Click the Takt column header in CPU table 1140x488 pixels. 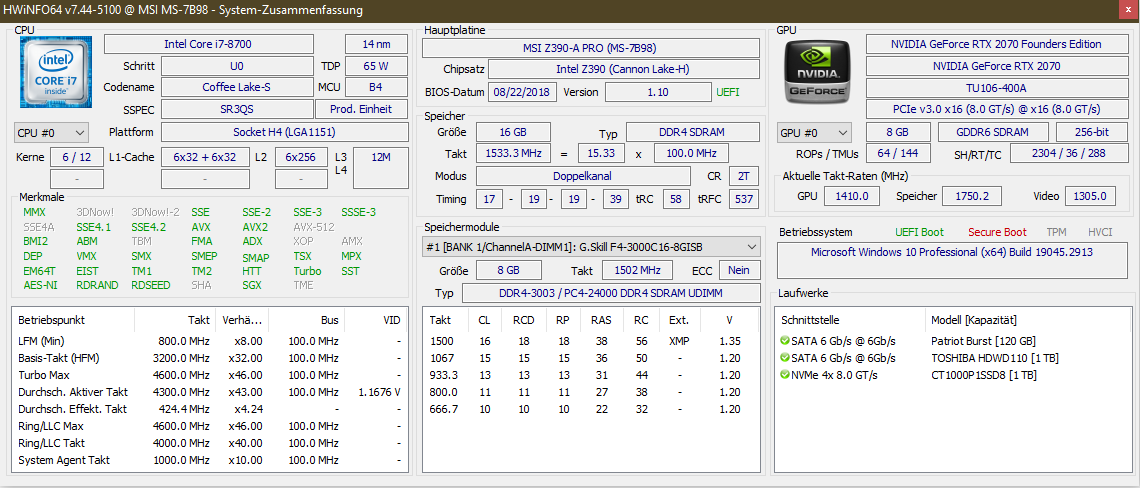coord(172,320)
